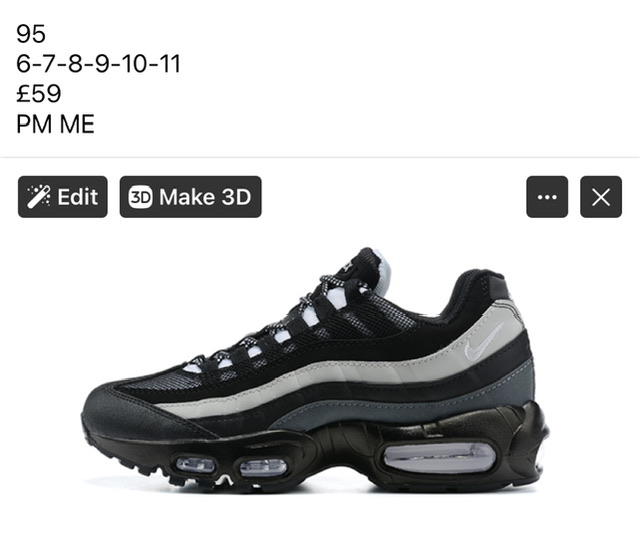This screenshot has height=559, width=640.
Task: Tap the magic wand edit icon
Action: 39,197
